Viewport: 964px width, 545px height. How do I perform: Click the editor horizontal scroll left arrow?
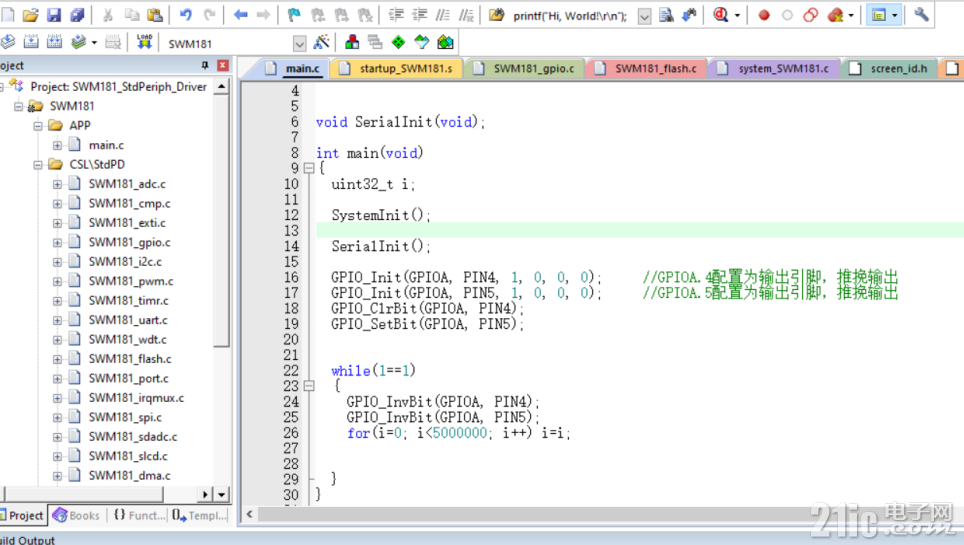(249, 514)
